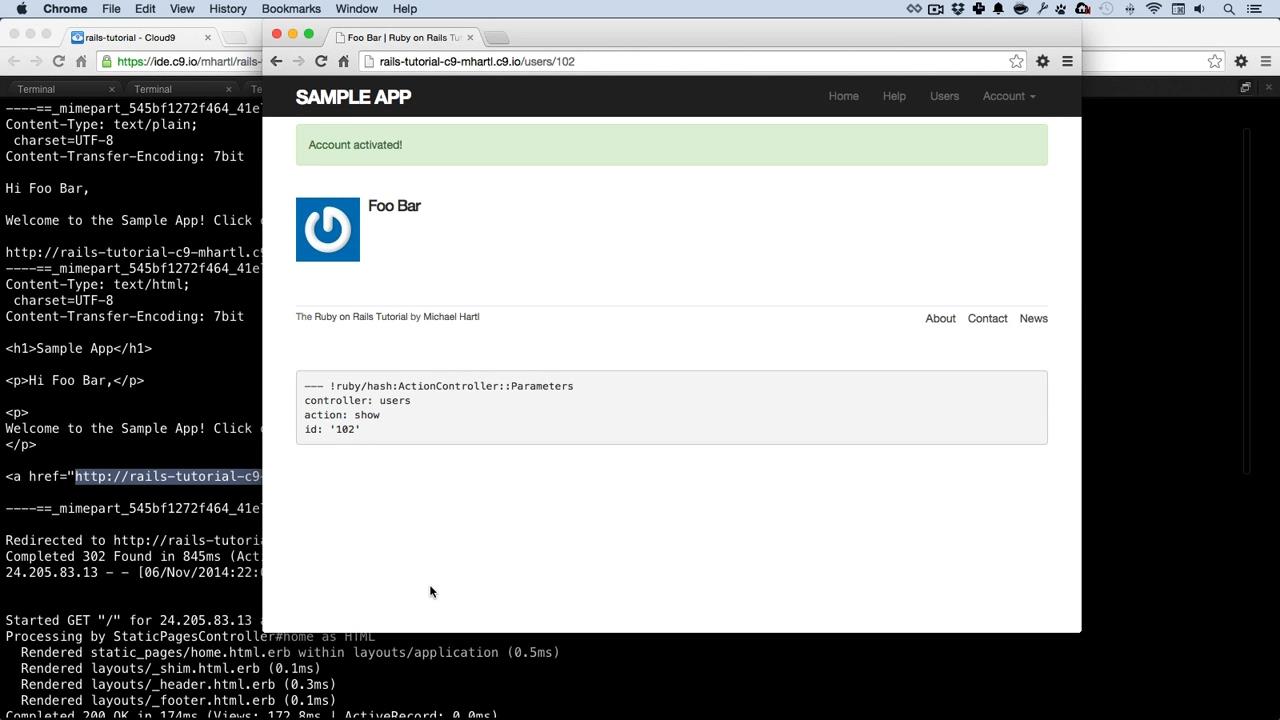Open the browser home page icon
This screenshot has width=1280, height=720.
coord(343,61)
